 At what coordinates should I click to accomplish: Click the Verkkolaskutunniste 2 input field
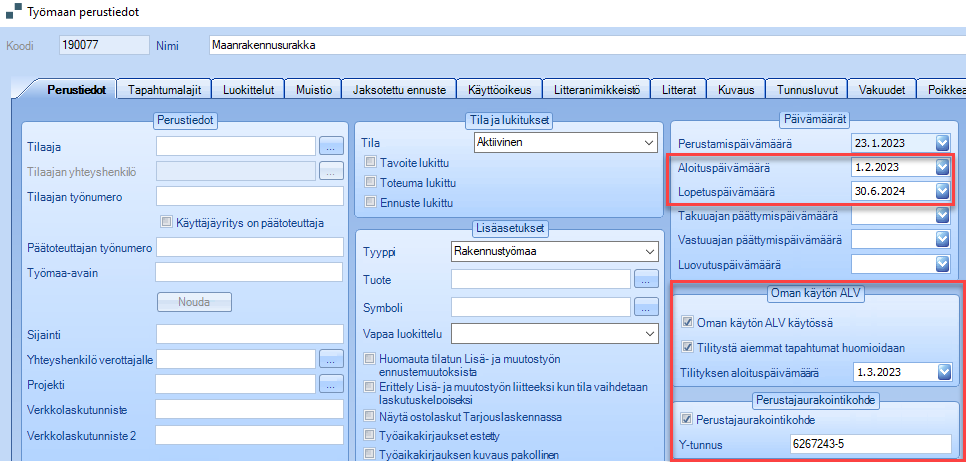pyautogui.click(x=250, y=436)
